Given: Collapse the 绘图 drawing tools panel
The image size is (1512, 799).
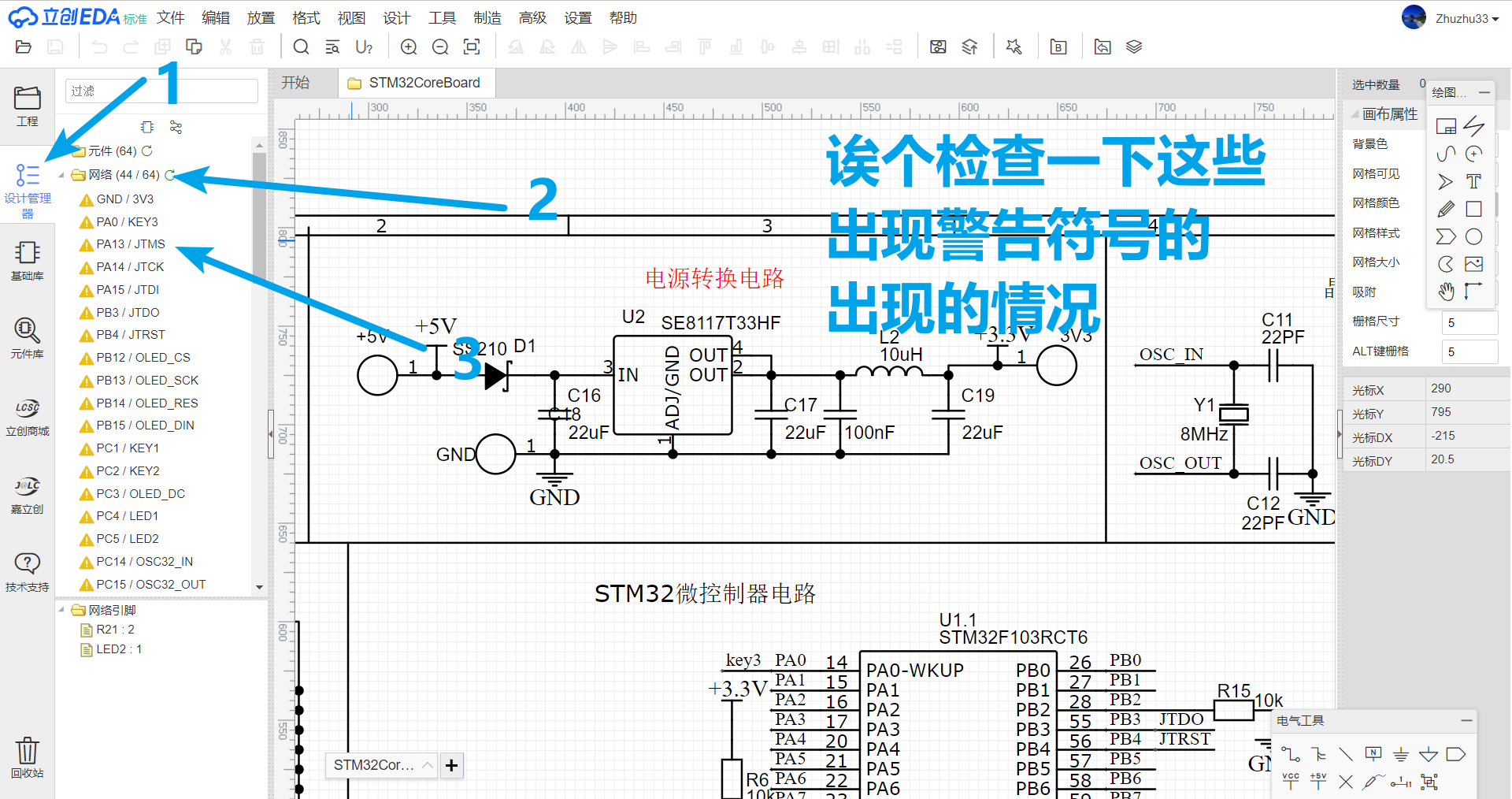Looking at the screenshot, I should (1484, 92).
